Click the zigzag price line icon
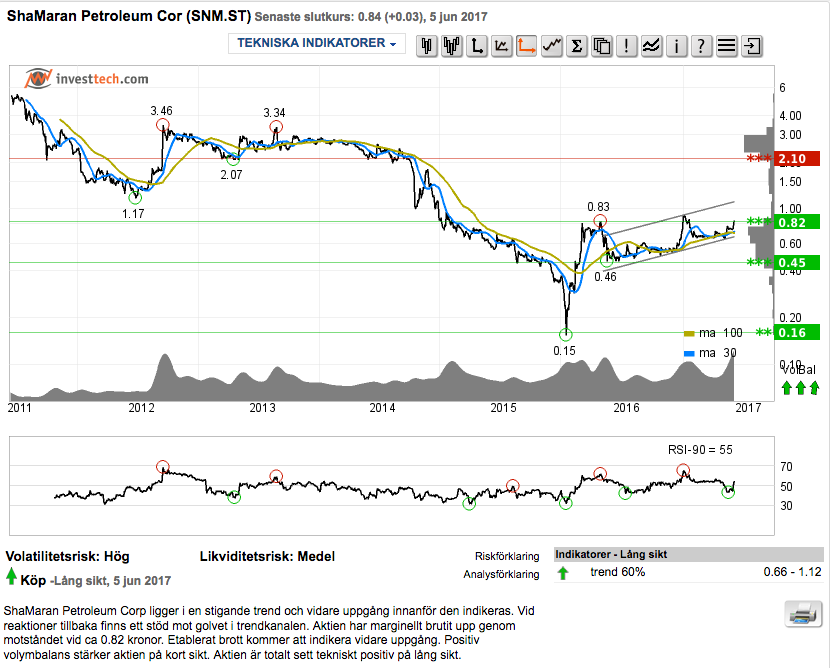 552,46
